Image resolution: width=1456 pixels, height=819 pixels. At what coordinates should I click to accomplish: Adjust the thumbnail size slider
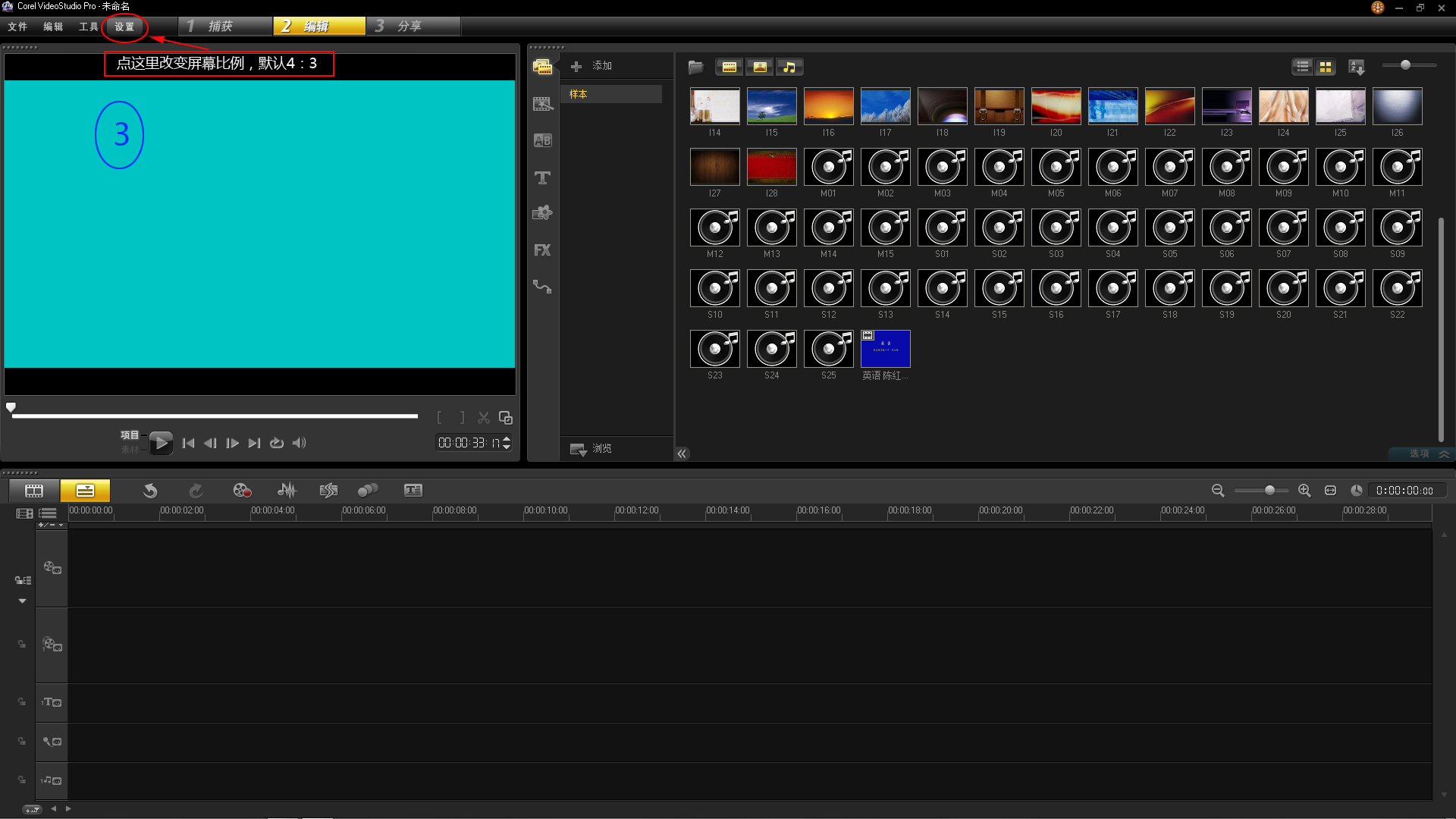click(x=1405, y=65)
